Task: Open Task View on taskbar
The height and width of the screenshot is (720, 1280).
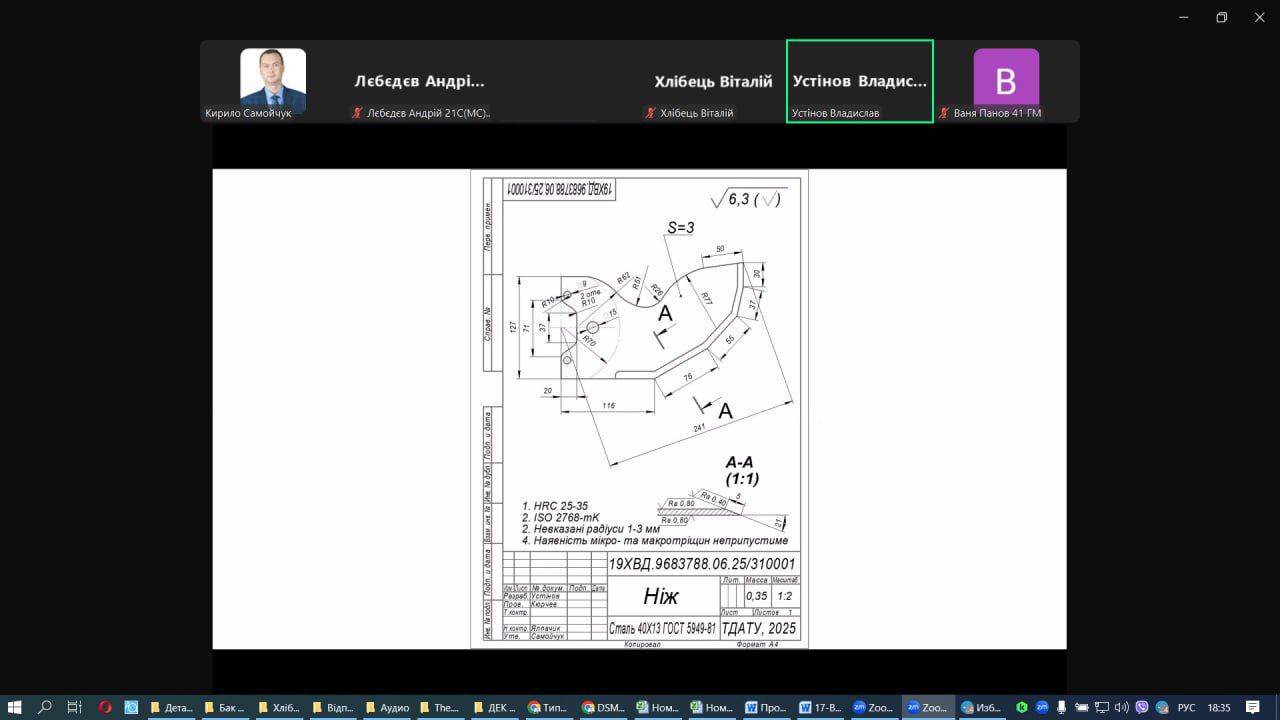Action: [75, 707]
